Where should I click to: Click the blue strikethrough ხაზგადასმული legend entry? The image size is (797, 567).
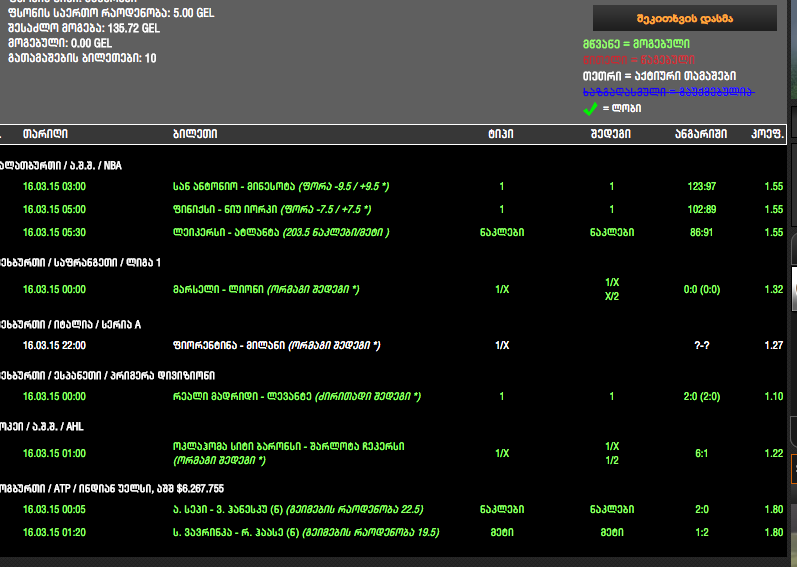(x=669, y=92)
